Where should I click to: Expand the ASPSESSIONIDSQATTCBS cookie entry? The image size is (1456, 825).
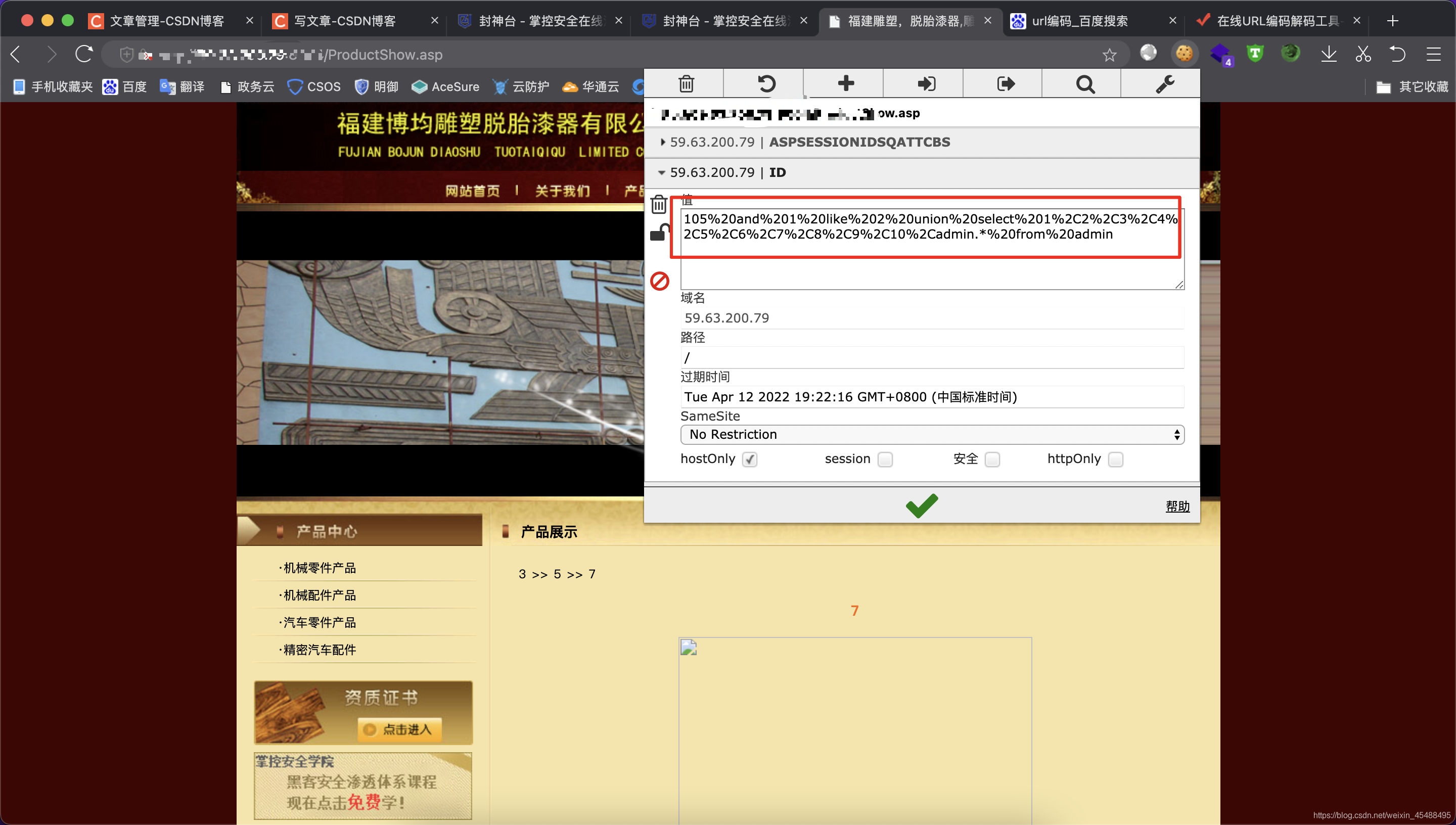665,141
